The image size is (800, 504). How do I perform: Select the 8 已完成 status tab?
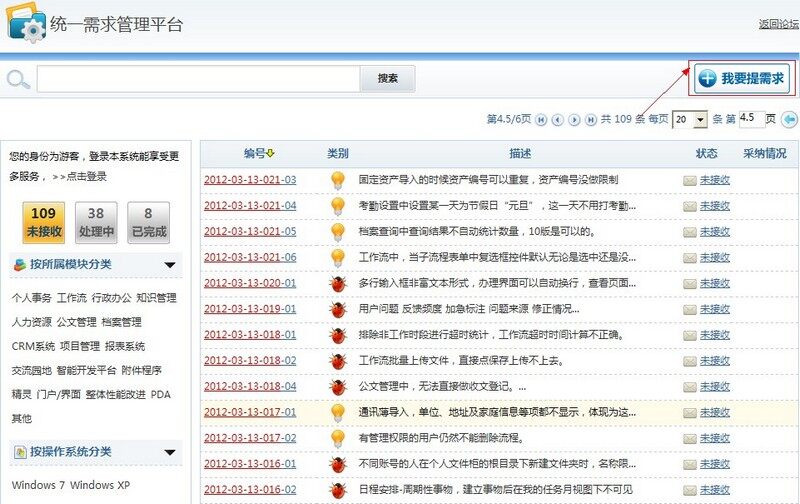148,222
